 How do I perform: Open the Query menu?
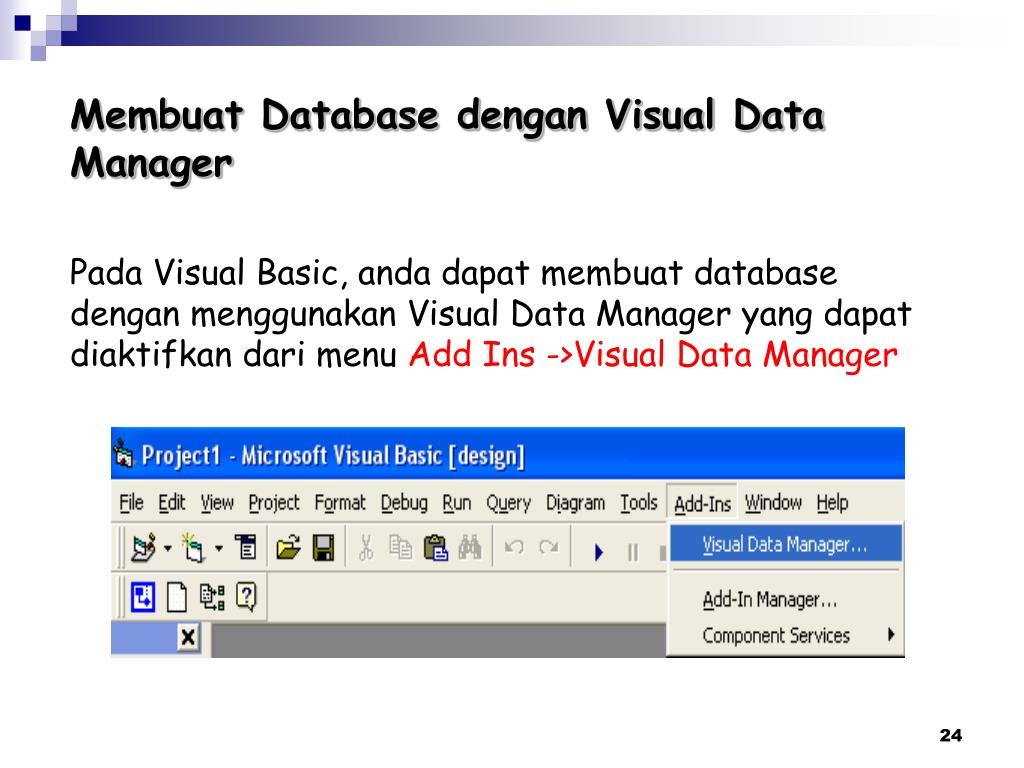[508, 504]
